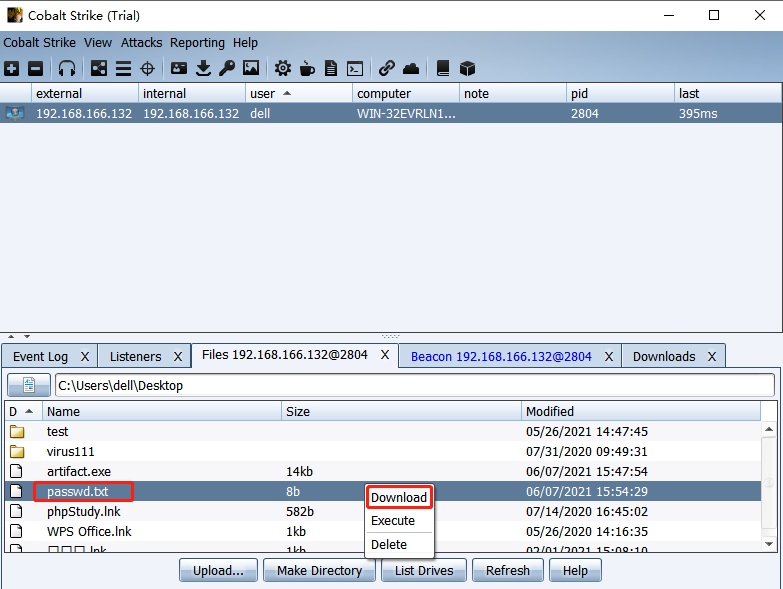Switch to the Event Log tab
Image resolution: width=783 pixels, height=589 pixels.
click(41, 356)
